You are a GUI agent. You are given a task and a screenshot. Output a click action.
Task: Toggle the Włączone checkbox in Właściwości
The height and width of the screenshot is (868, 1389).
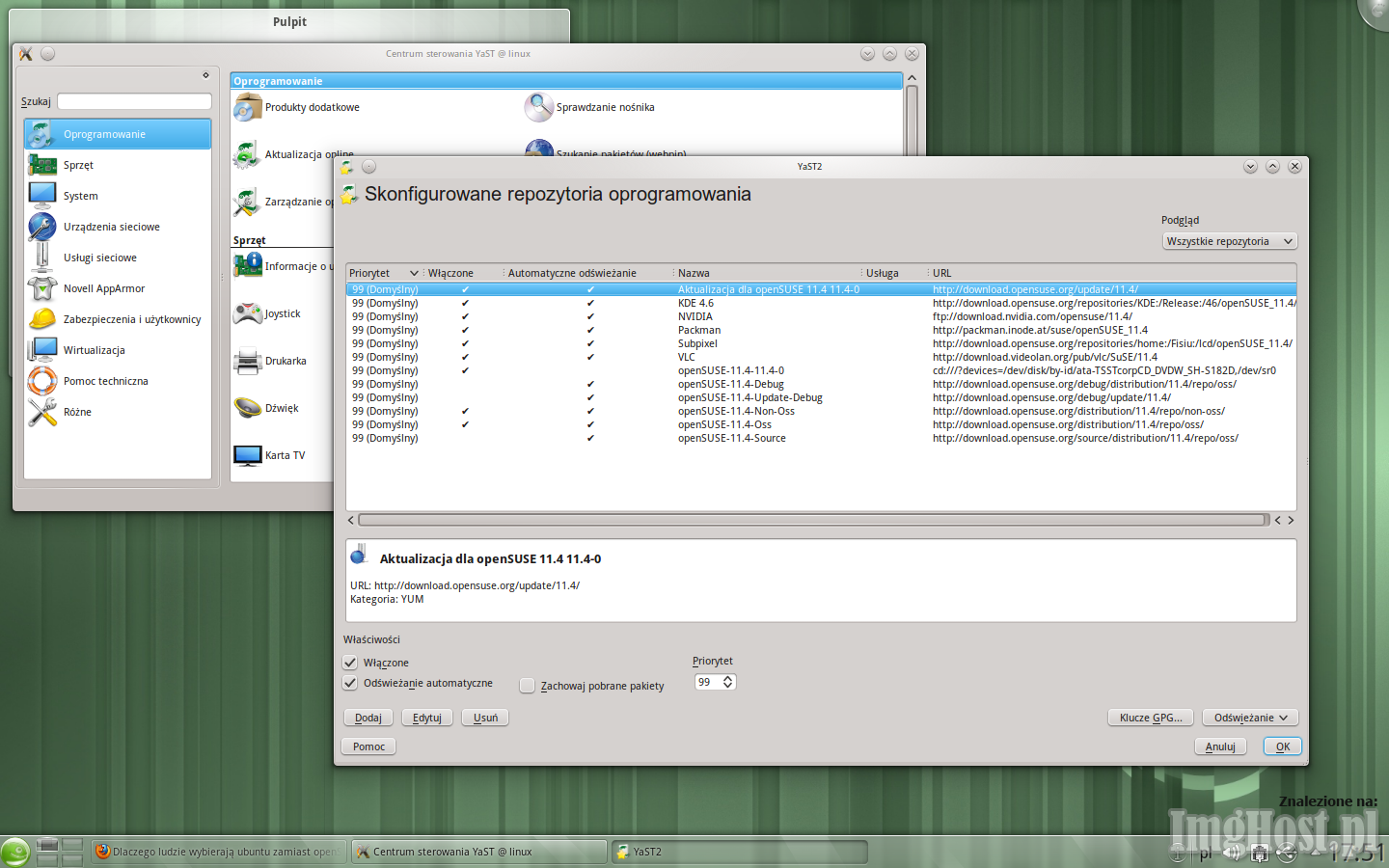(x=350, y=663)
